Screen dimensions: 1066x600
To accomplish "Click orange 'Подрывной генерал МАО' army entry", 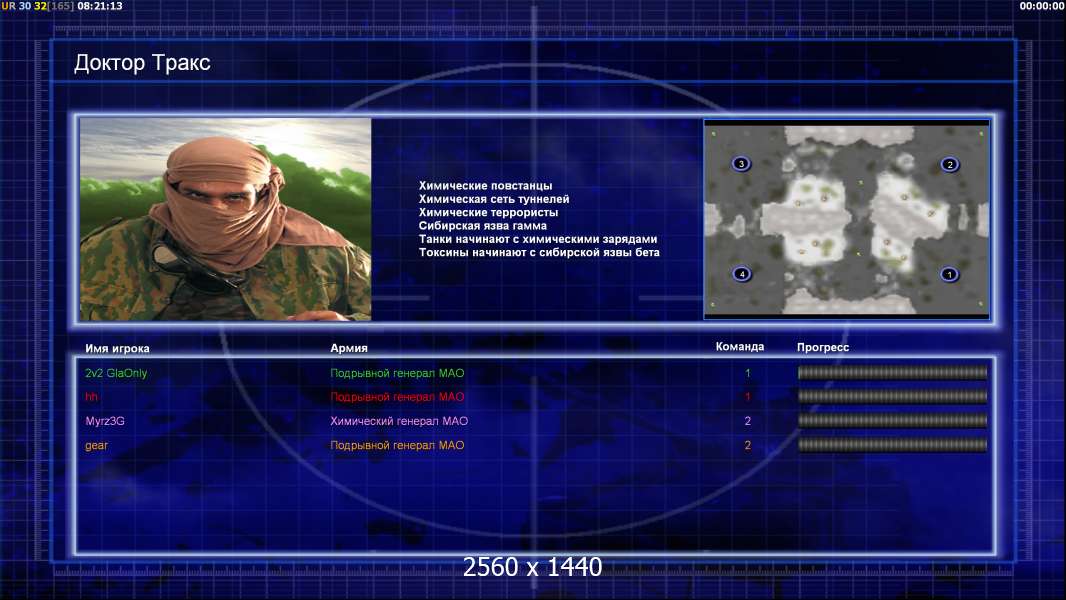I will pyautogui.click(x=397, y=445).
